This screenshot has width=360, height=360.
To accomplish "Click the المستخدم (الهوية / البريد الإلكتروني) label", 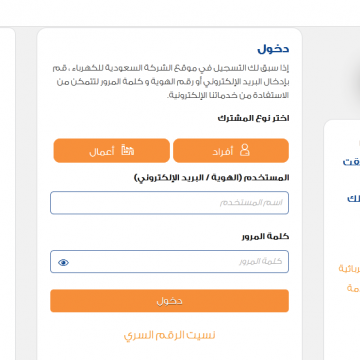I will coord(212,178).
